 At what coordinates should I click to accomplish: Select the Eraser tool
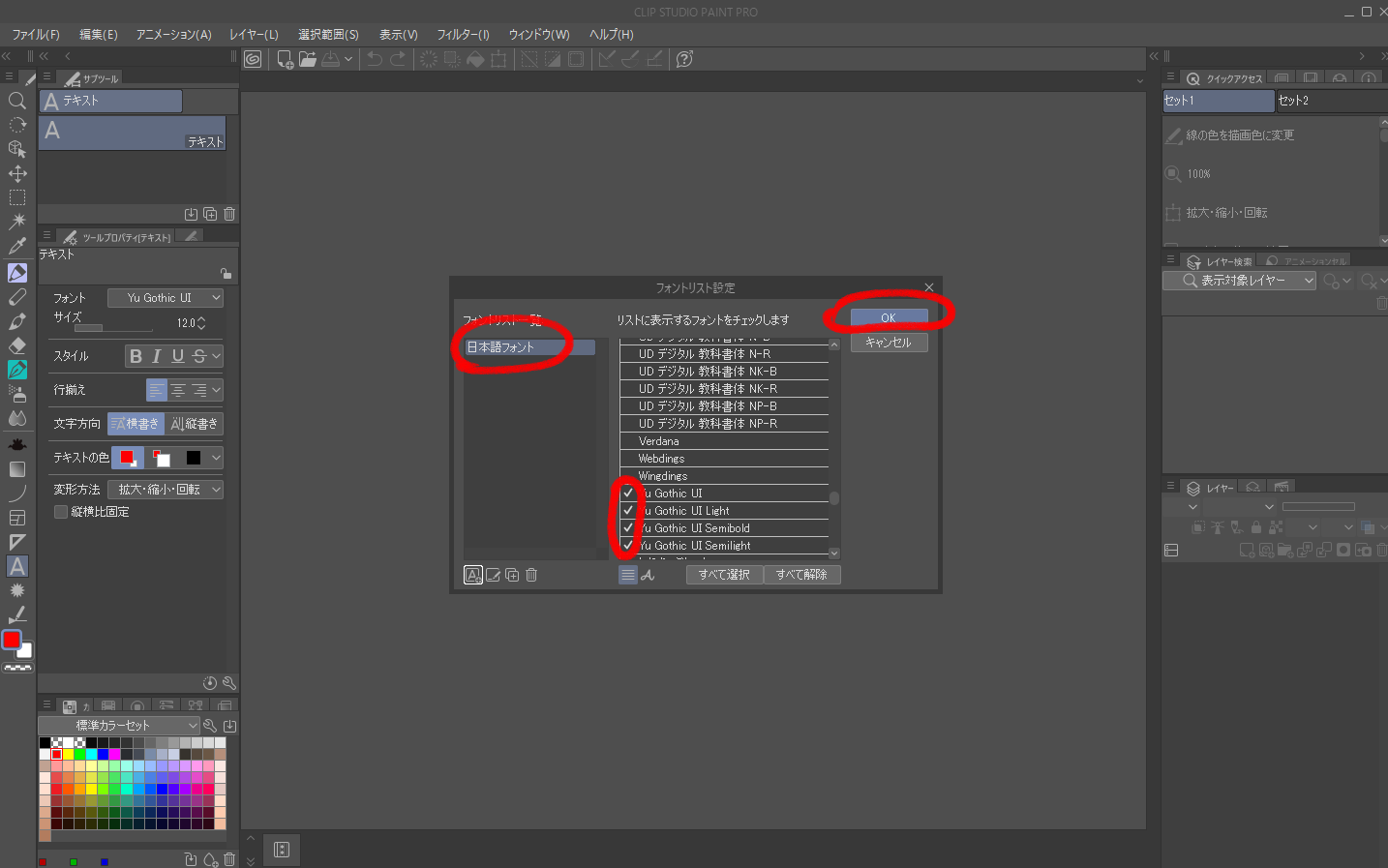click(17, 345)
